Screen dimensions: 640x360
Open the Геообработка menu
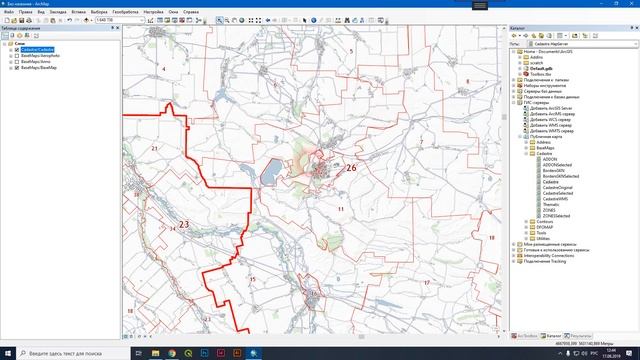(x=126, y=12)
